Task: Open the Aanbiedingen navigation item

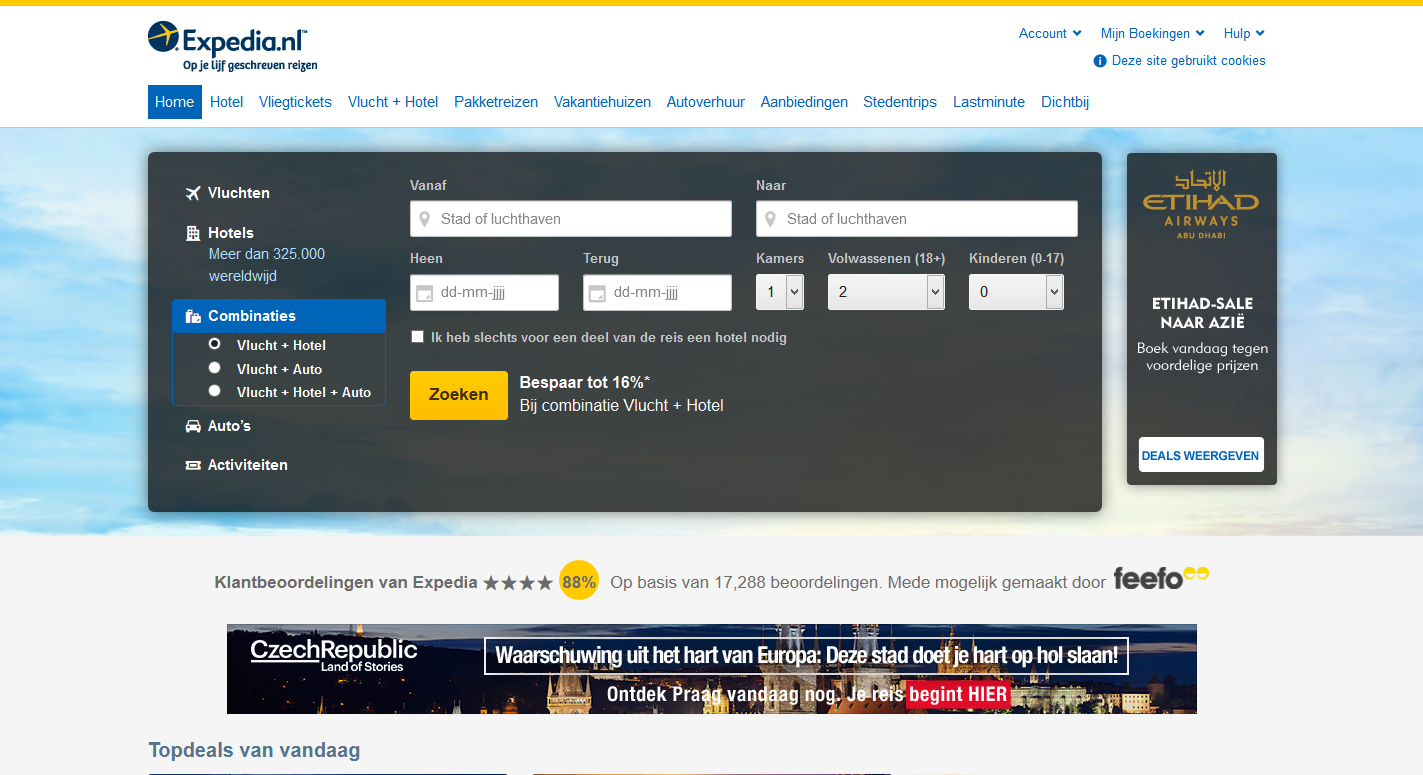Action: coord(804,102)
